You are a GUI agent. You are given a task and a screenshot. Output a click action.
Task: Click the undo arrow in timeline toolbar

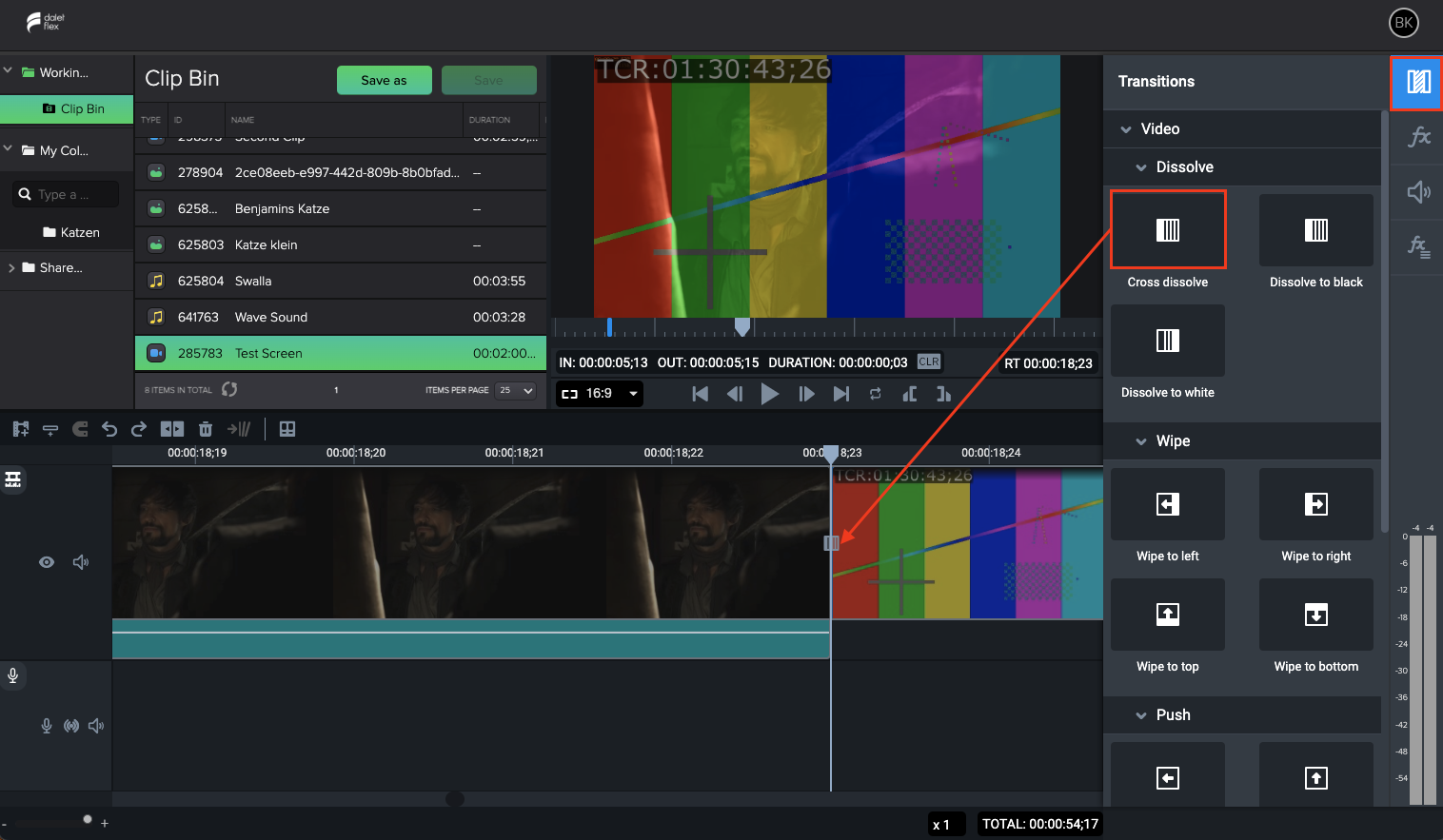[109, 429]
